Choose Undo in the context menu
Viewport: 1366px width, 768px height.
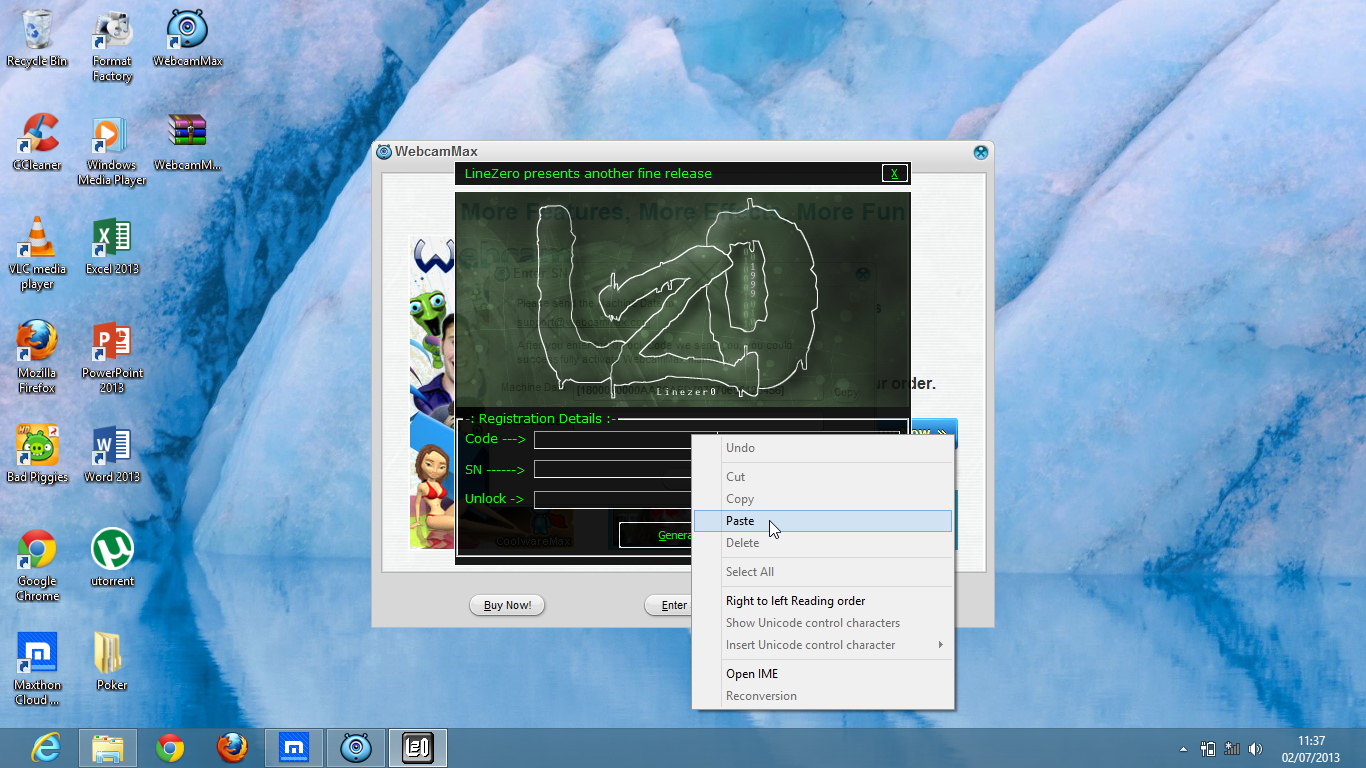tap(823, 448)
